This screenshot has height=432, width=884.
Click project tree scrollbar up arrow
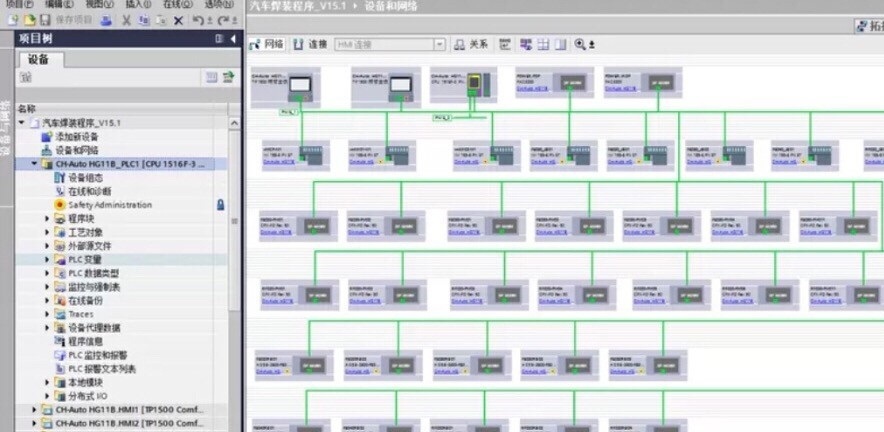pyautogui.click(x=235, y=123)
